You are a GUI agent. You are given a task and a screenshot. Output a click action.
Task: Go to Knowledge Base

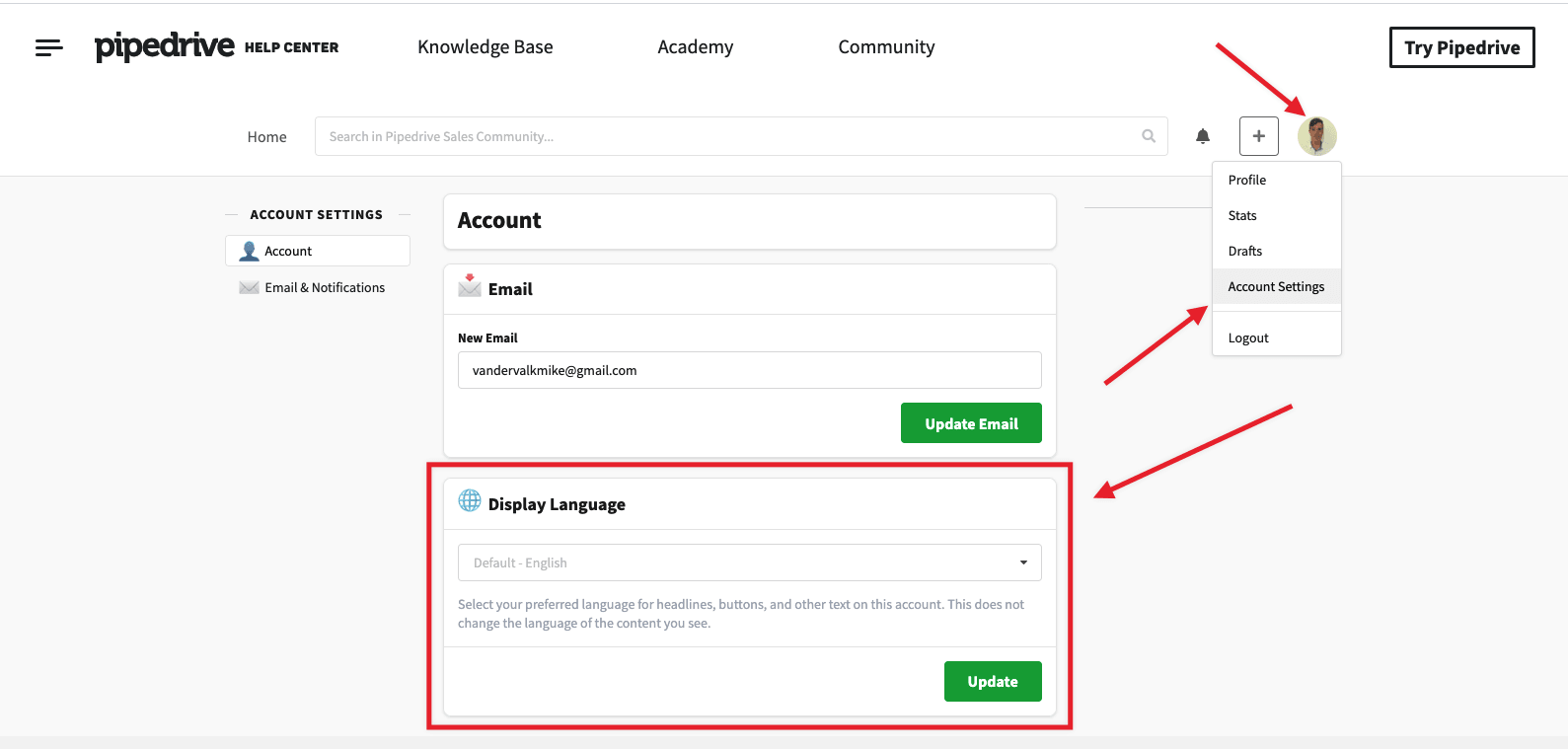[485, 47]
